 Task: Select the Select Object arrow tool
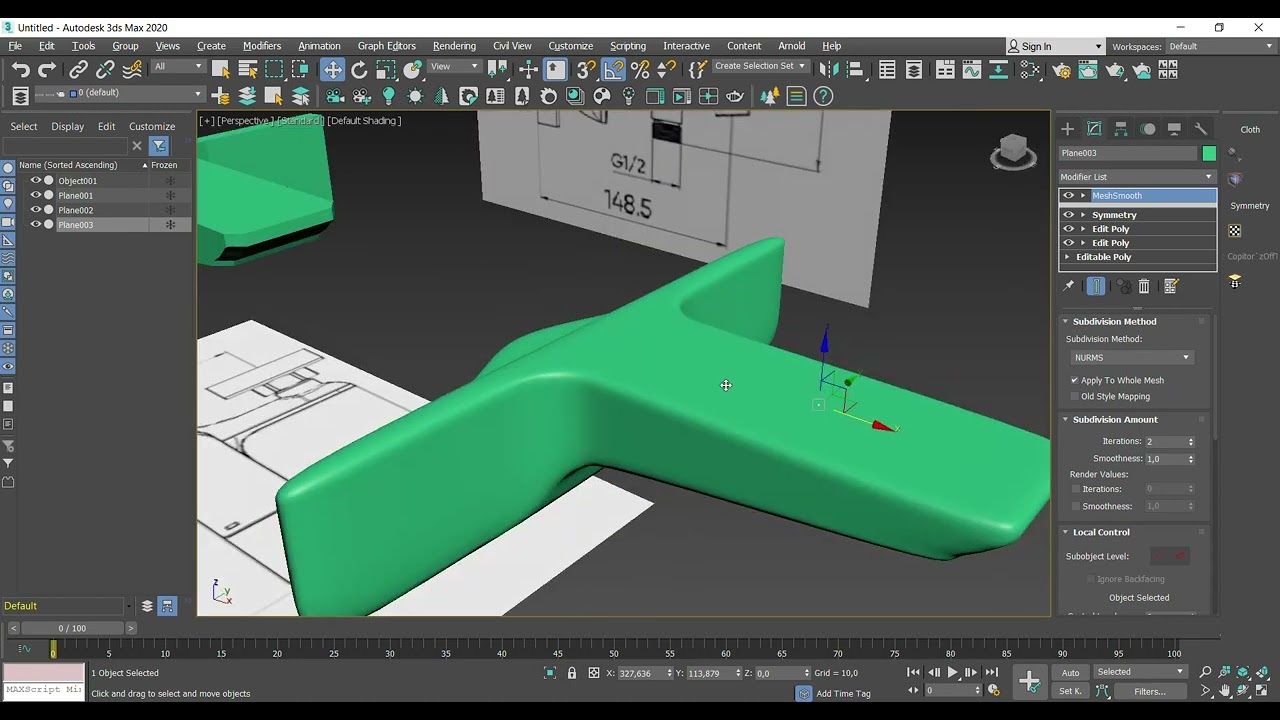click(x=221, y=69)
